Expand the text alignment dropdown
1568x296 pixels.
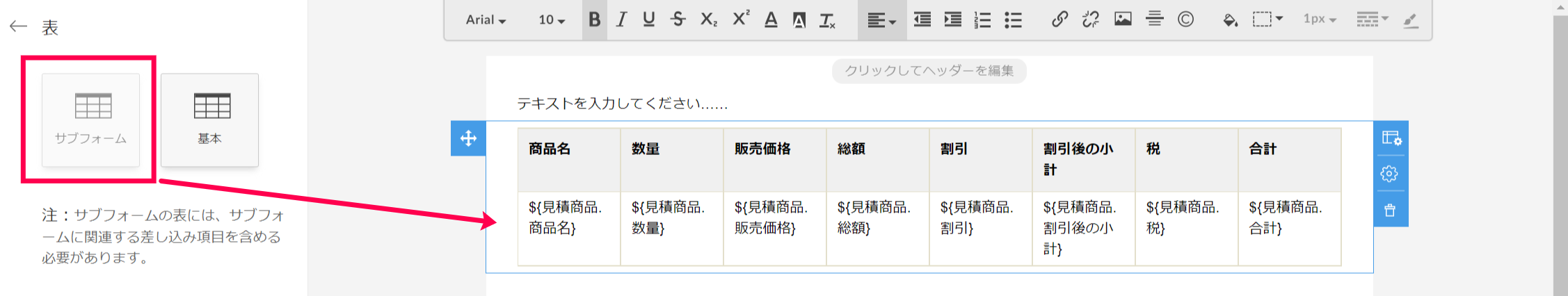(x=881, y=20)
